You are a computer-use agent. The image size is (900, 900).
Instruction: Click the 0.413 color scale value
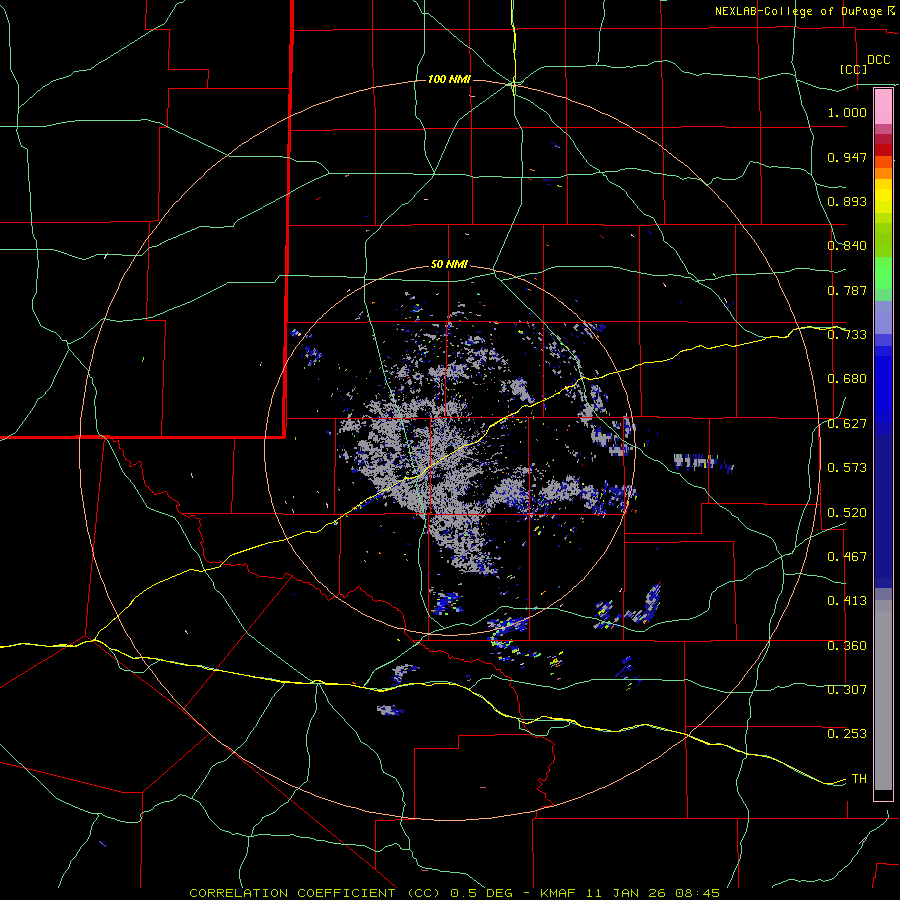click(x=847, y=601)
